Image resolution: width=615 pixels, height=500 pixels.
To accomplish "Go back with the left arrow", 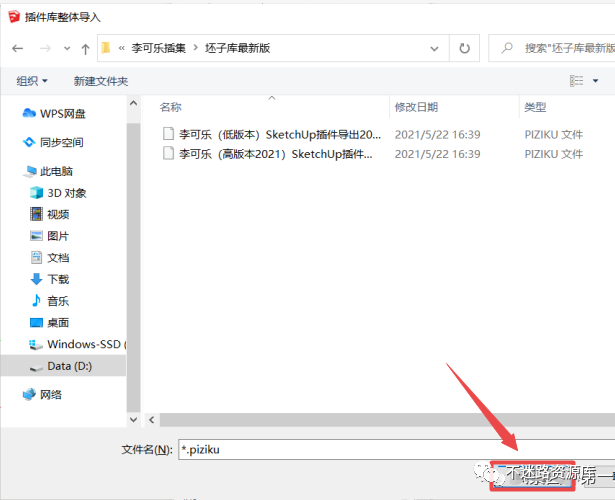I will coord(17,49).
